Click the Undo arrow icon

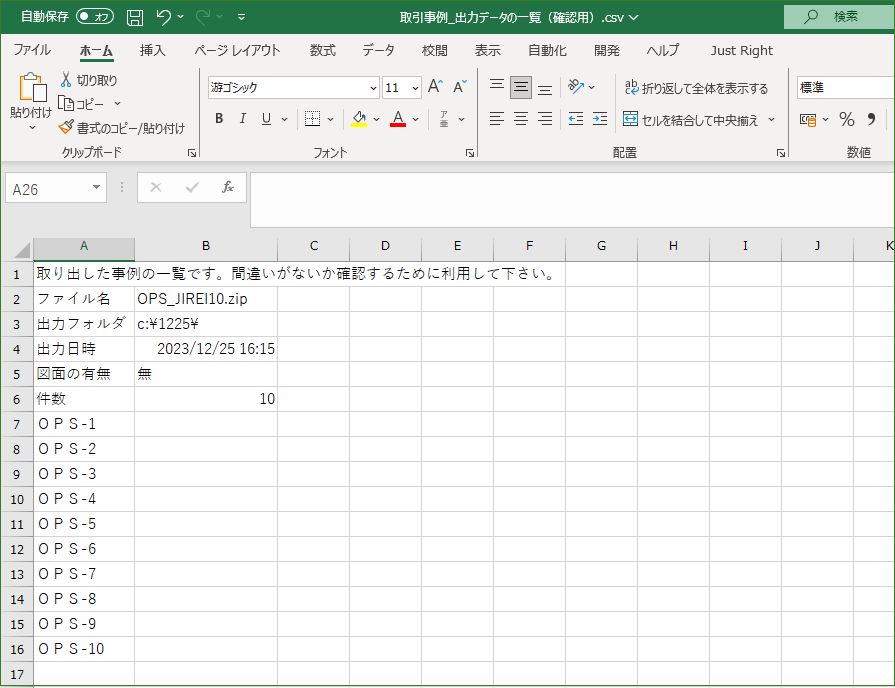pos(164,17)
